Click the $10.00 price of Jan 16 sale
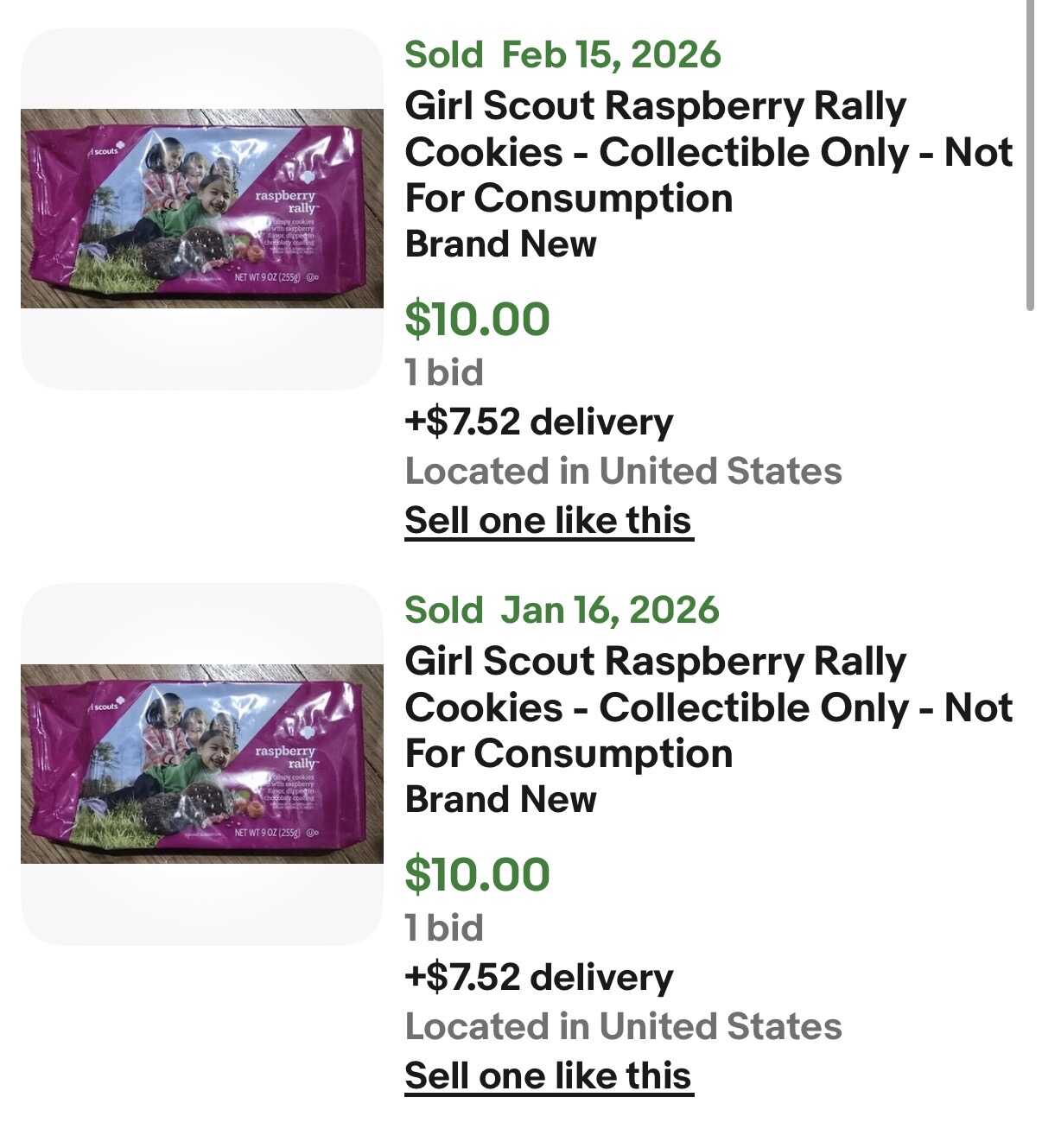Screen dimensions: 1042x1148 (x=477, y=874)
